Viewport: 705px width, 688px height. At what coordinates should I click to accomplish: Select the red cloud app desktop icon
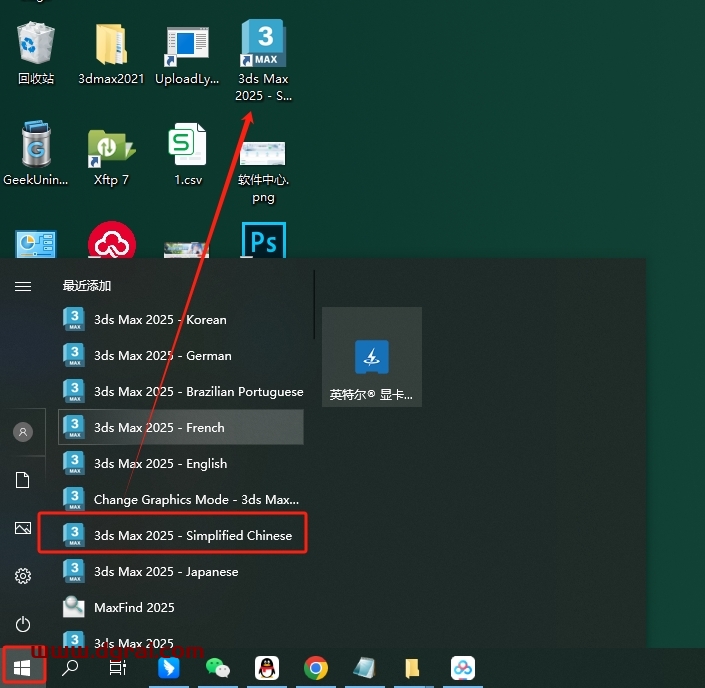pyautogui.click(x=112, y=240)
